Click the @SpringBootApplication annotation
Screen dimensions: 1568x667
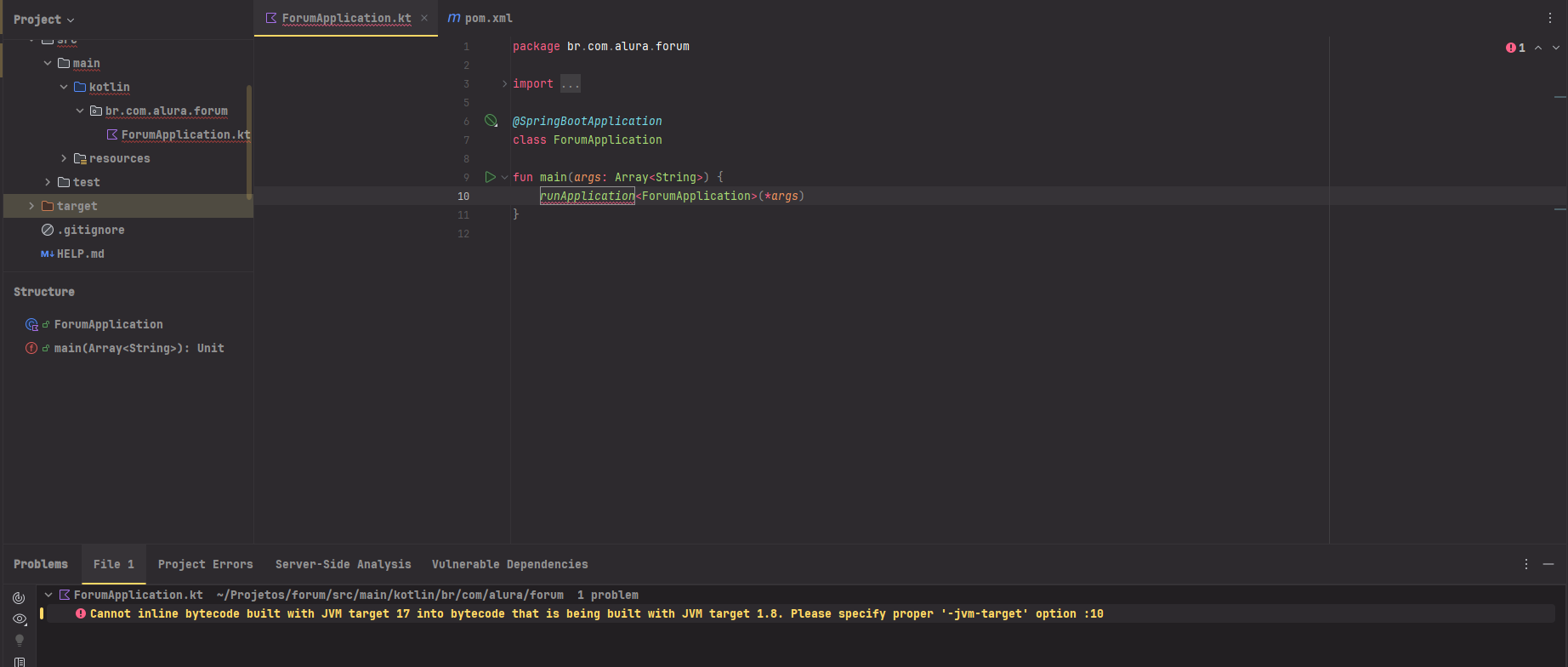pos(588,121)
